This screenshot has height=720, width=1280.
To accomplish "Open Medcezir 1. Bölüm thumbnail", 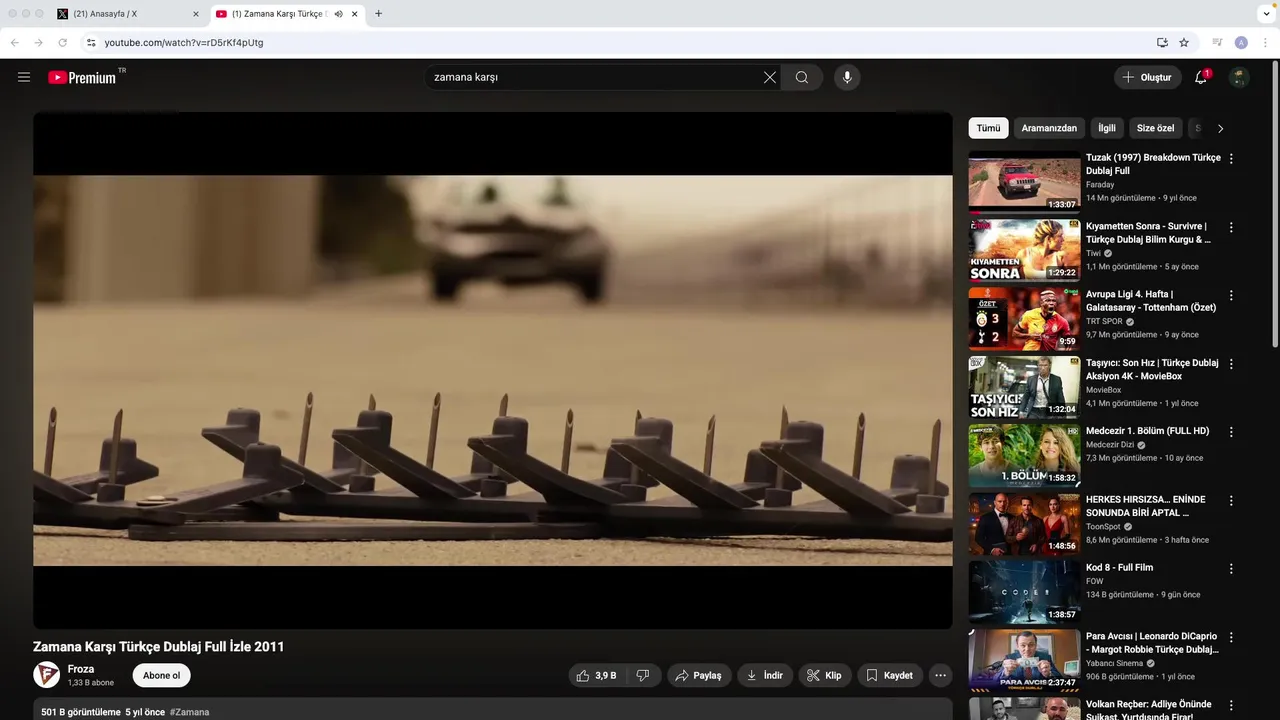I will [x=1024, y=455].
